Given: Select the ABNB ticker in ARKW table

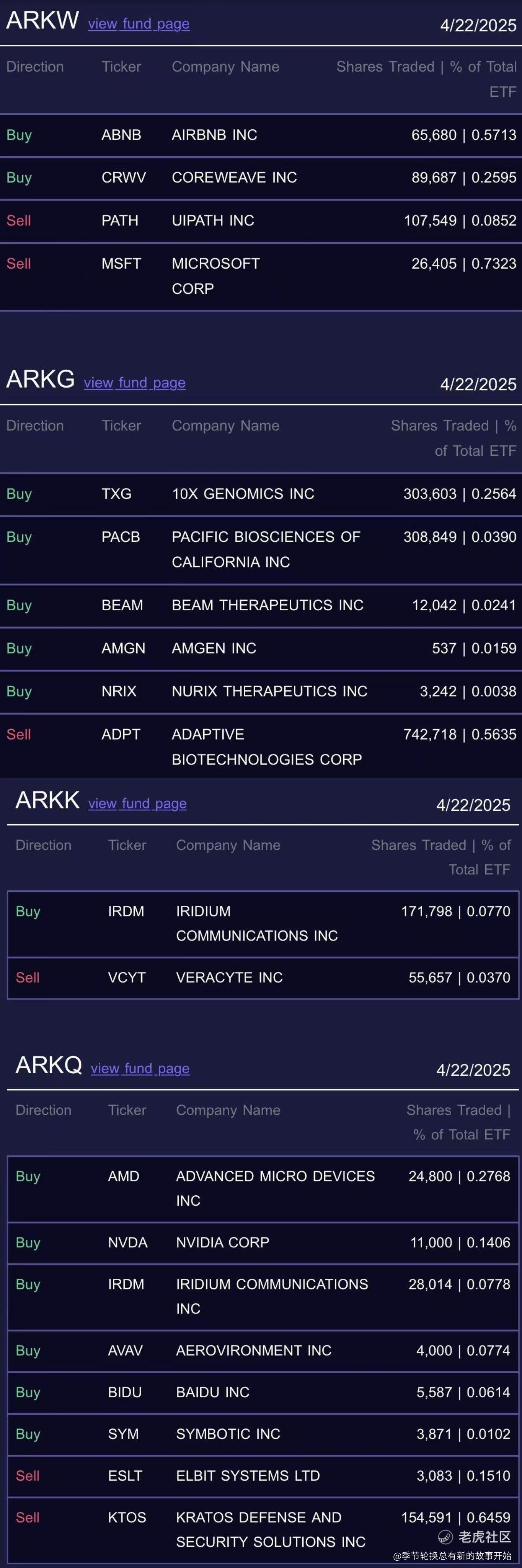Looking at the screenshot, I should (121, 135).
